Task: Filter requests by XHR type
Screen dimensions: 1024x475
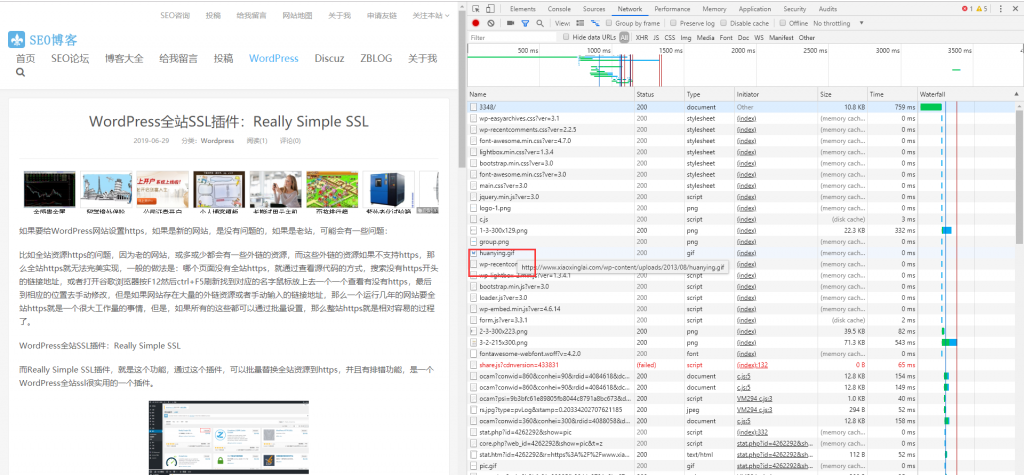Action: (642, 37)
